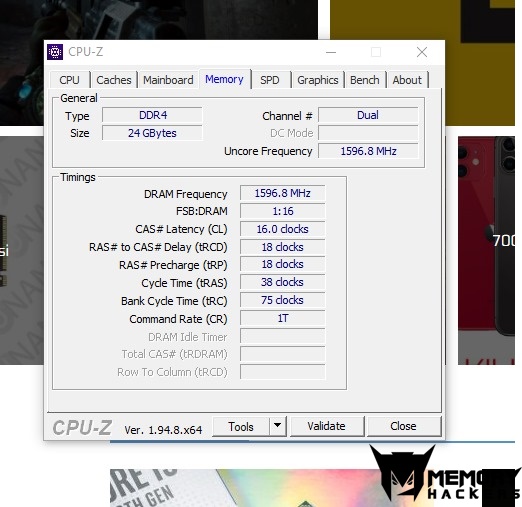Click the 'CAS# Latency (CL)' label

pos(181,229)
